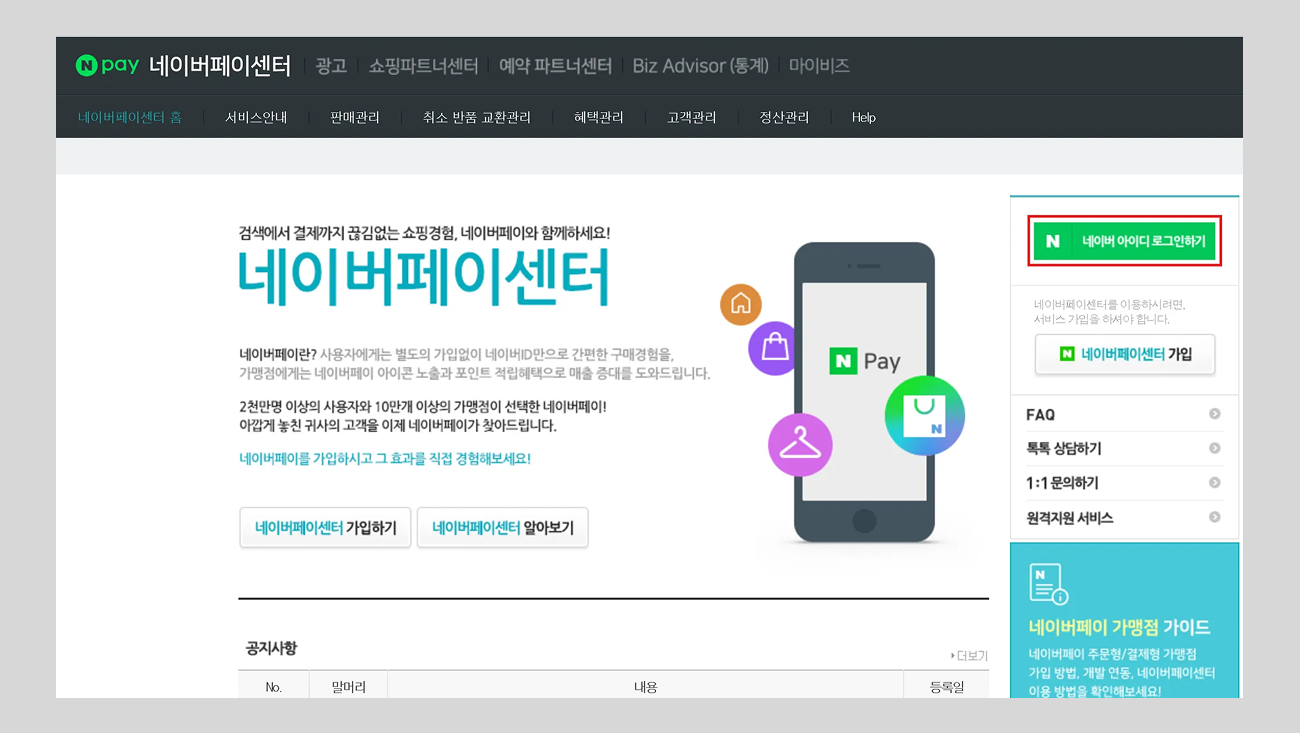Click the 공지사항 heading
The image size is (1300, 733).
(271, 648)
